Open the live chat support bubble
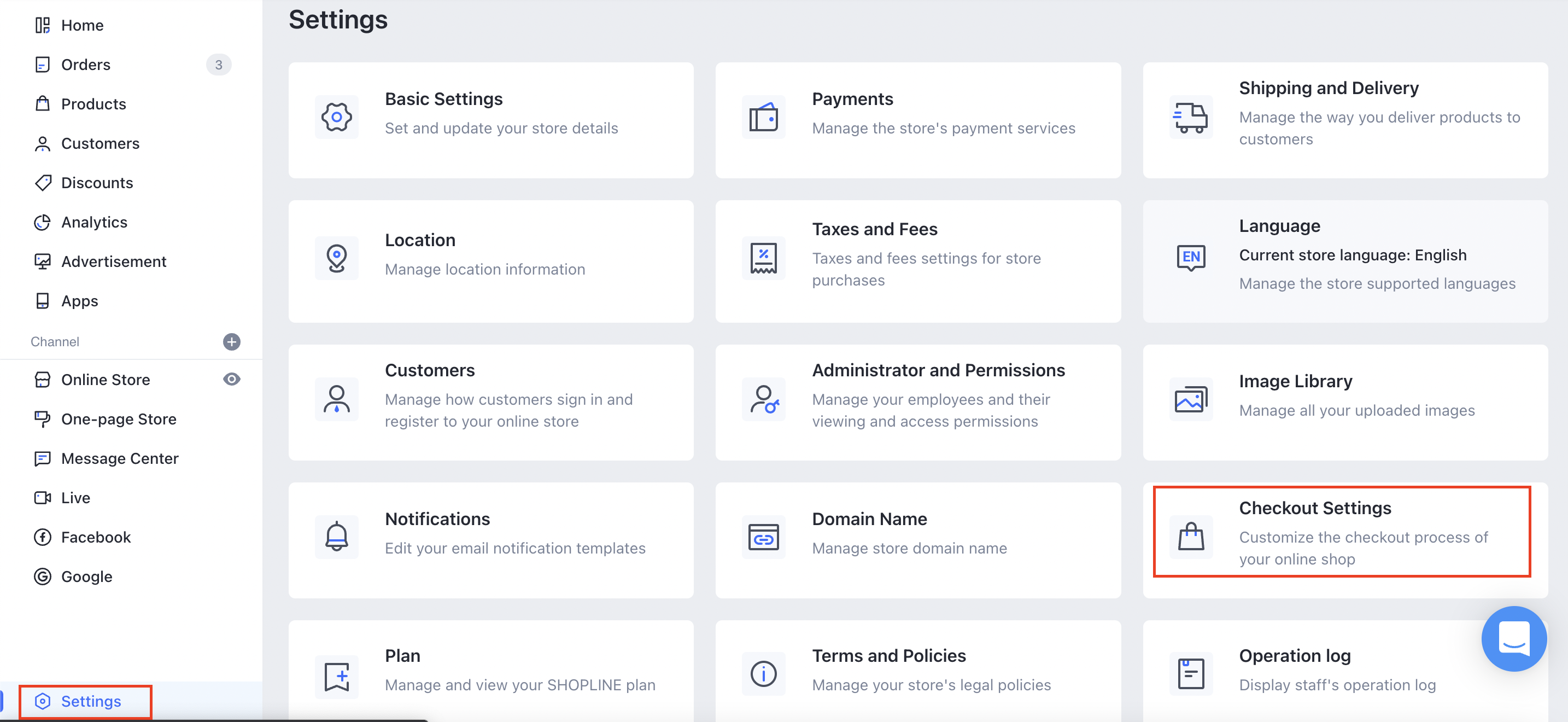The height and width of the screenshot is (722, 1568). click(1513, 639)
